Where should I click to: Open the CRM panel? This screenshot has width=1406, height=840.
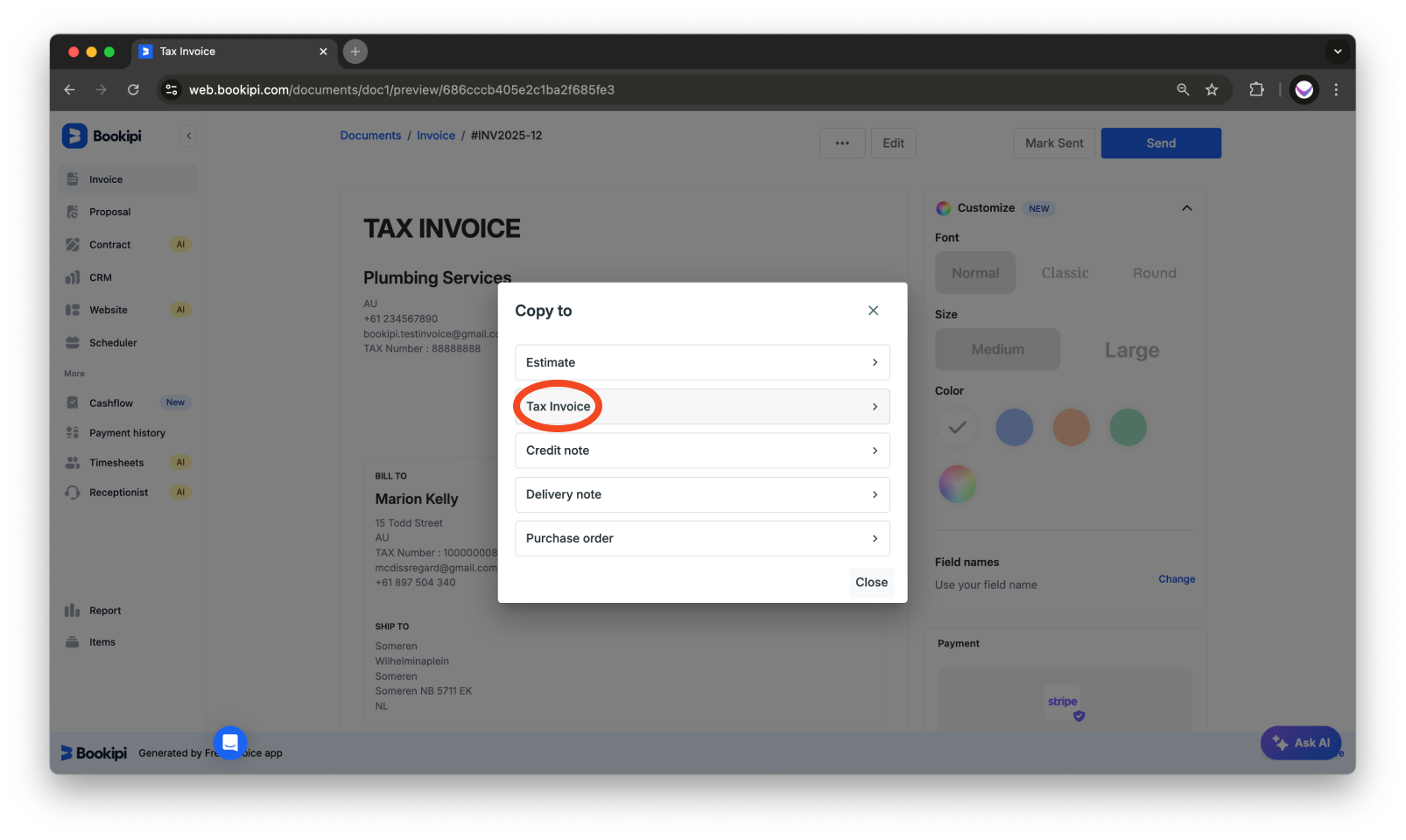(101, 276)
